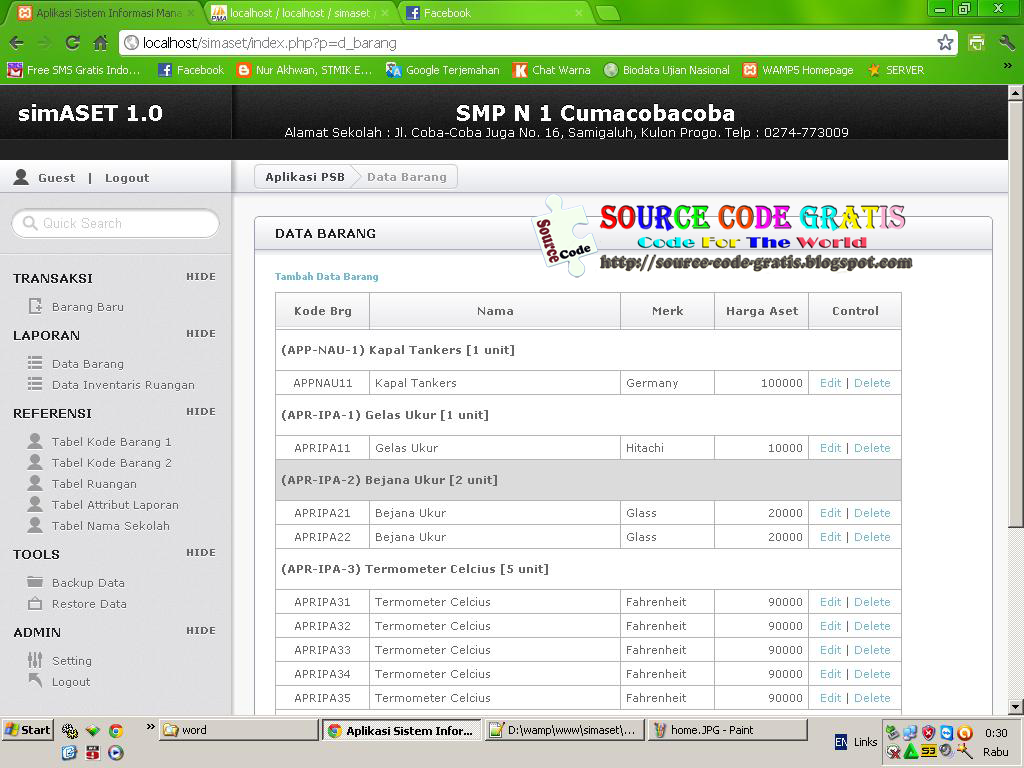
Task: Open the browser tools wrench menu
Action: pyautogui.click(x=1006, y=44)
